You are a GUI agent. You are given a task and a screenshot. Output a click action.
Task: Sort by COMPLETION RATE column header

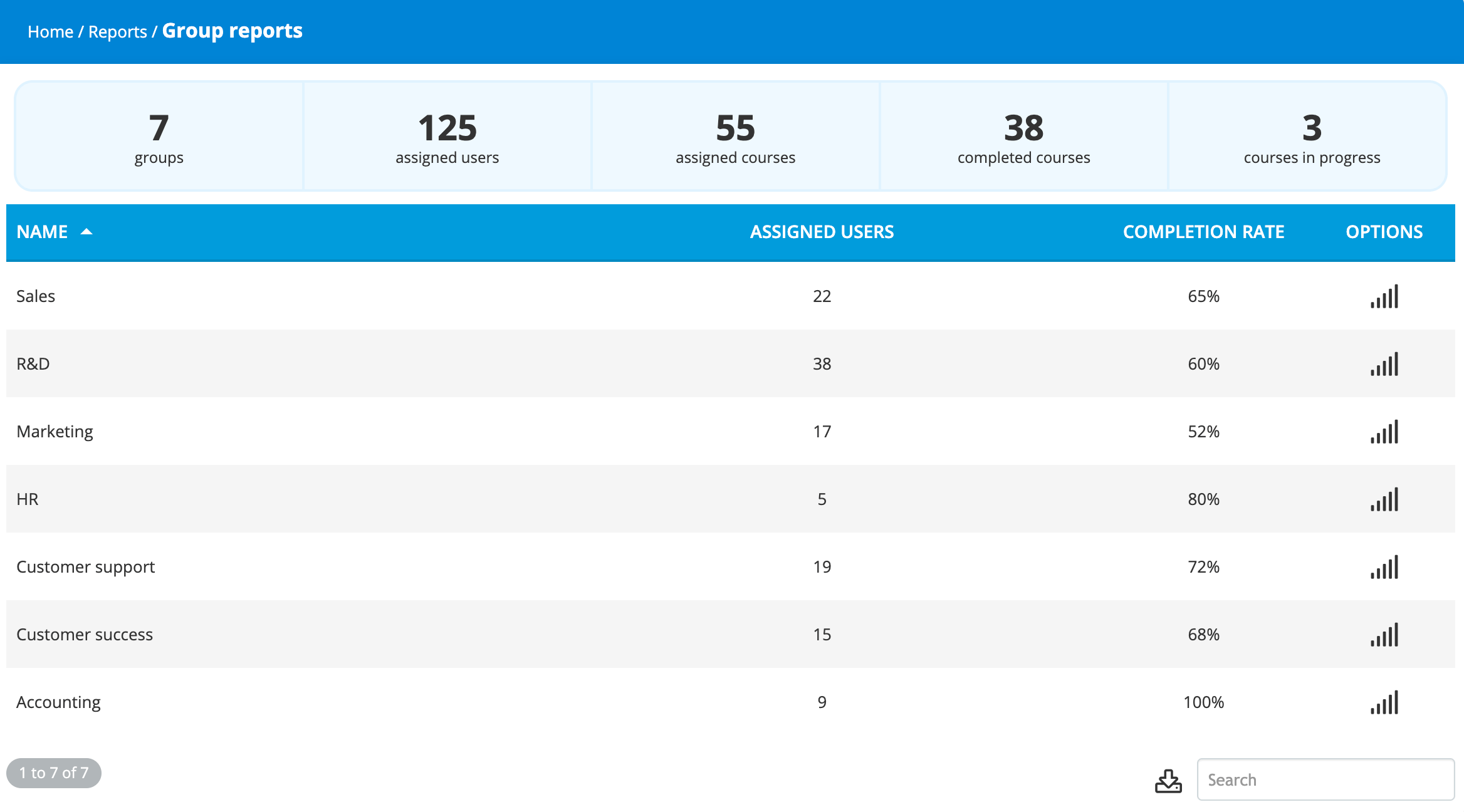point(1203,232)
